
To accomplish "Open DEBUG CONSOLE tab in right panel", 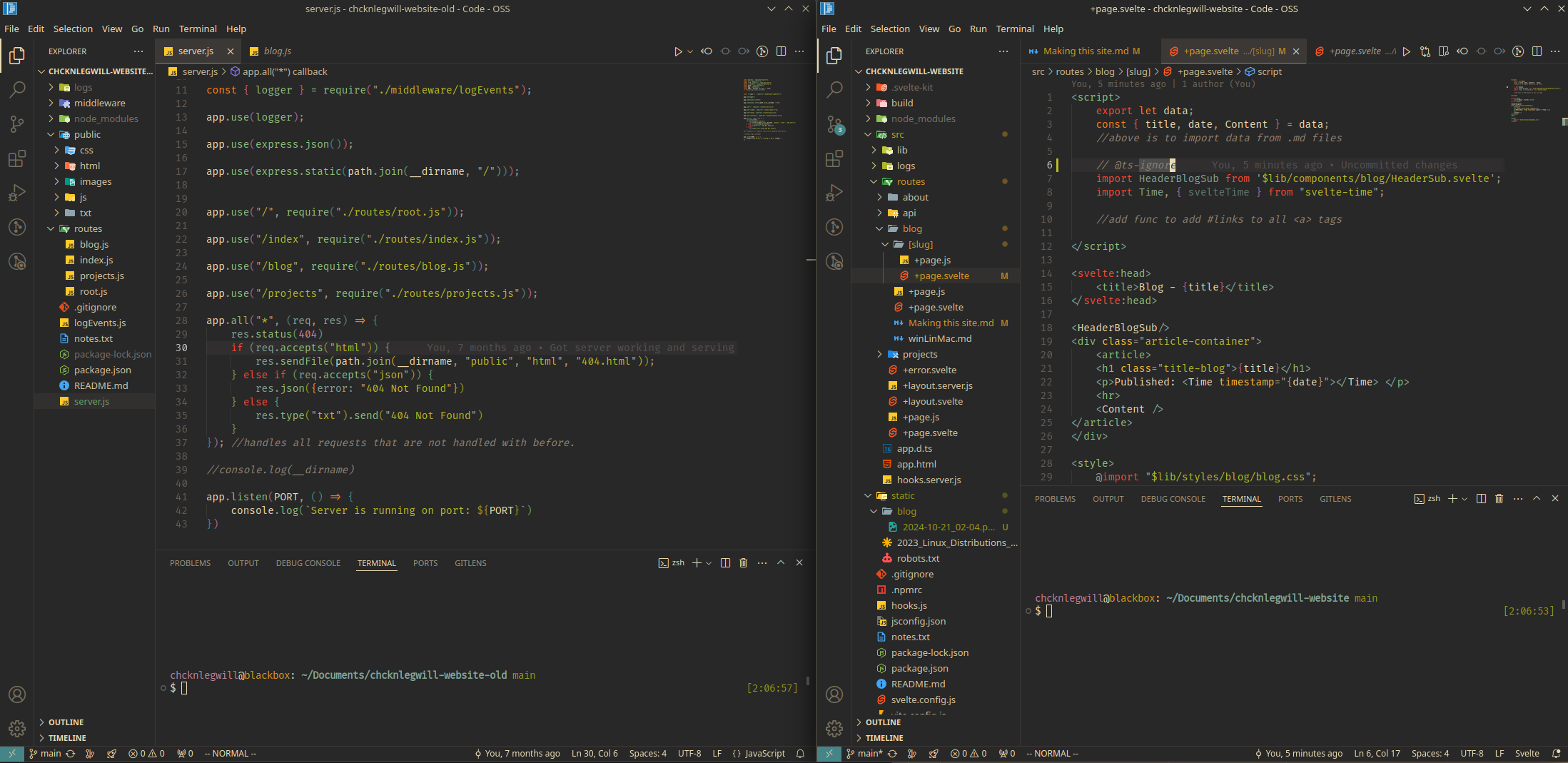I will point(1173,499).
